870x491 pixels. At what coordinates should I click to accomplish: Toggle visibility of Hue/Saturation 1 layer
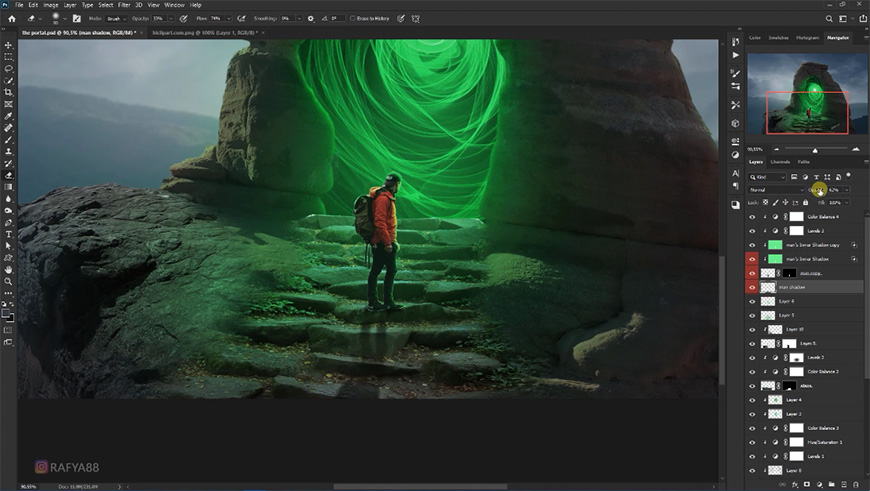coord(752,442)
